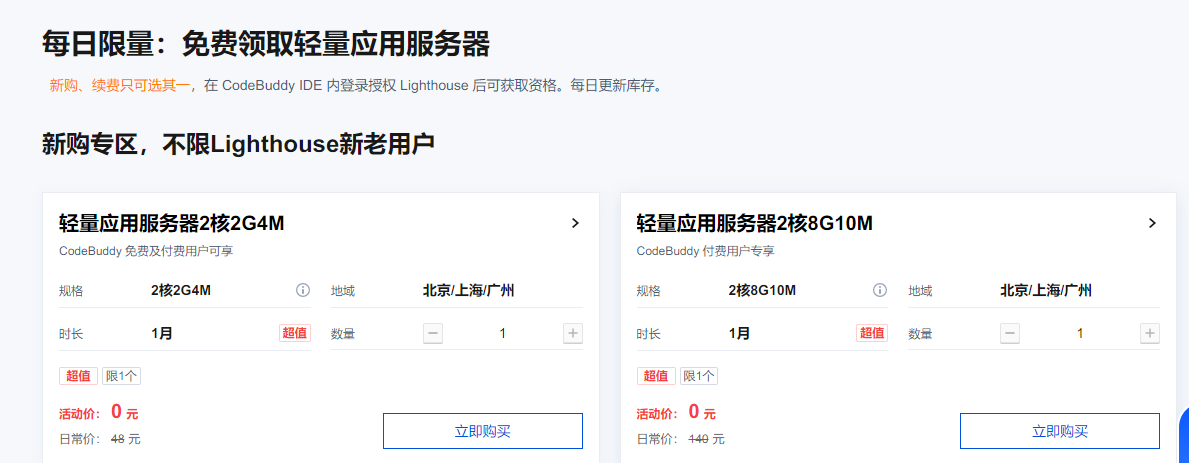This screenshot has height=463, width=1189.
Task: Click standalone 超值 tag above 2核2G4M price
Action: click(79, 376)
